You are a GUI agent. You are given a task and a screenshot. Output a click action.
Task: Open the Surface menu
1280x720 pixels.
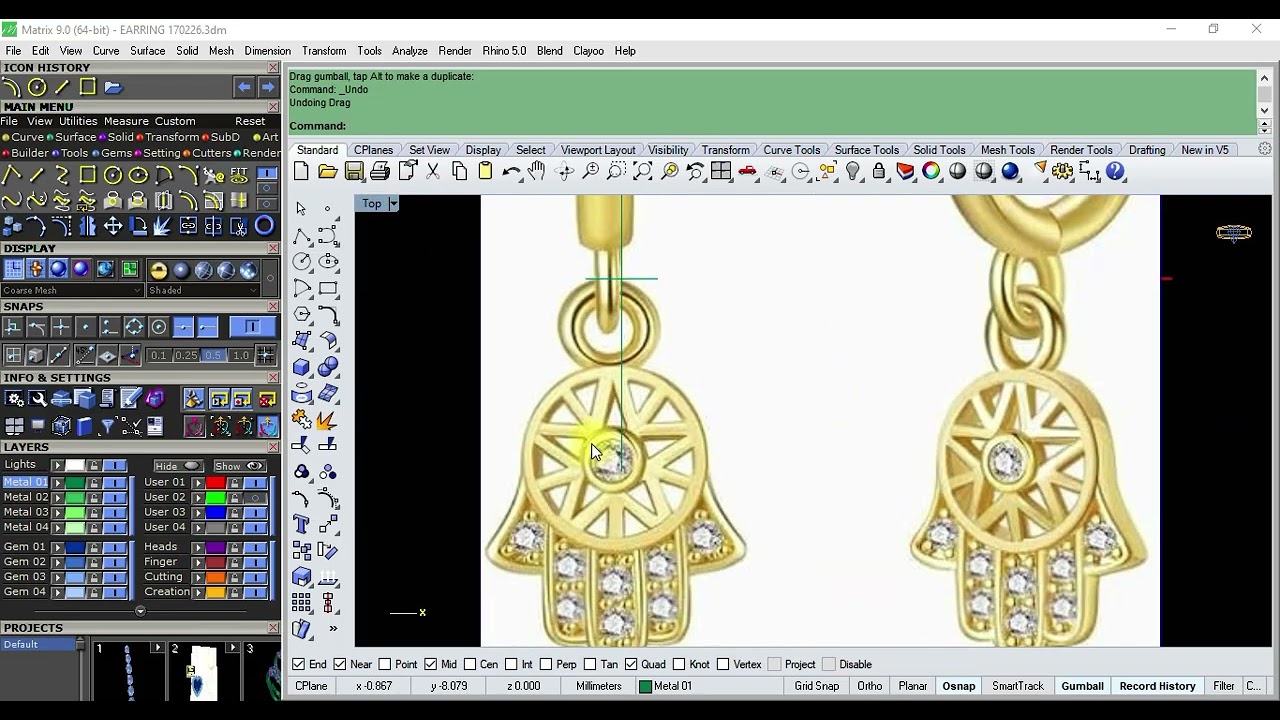(147, 51)
